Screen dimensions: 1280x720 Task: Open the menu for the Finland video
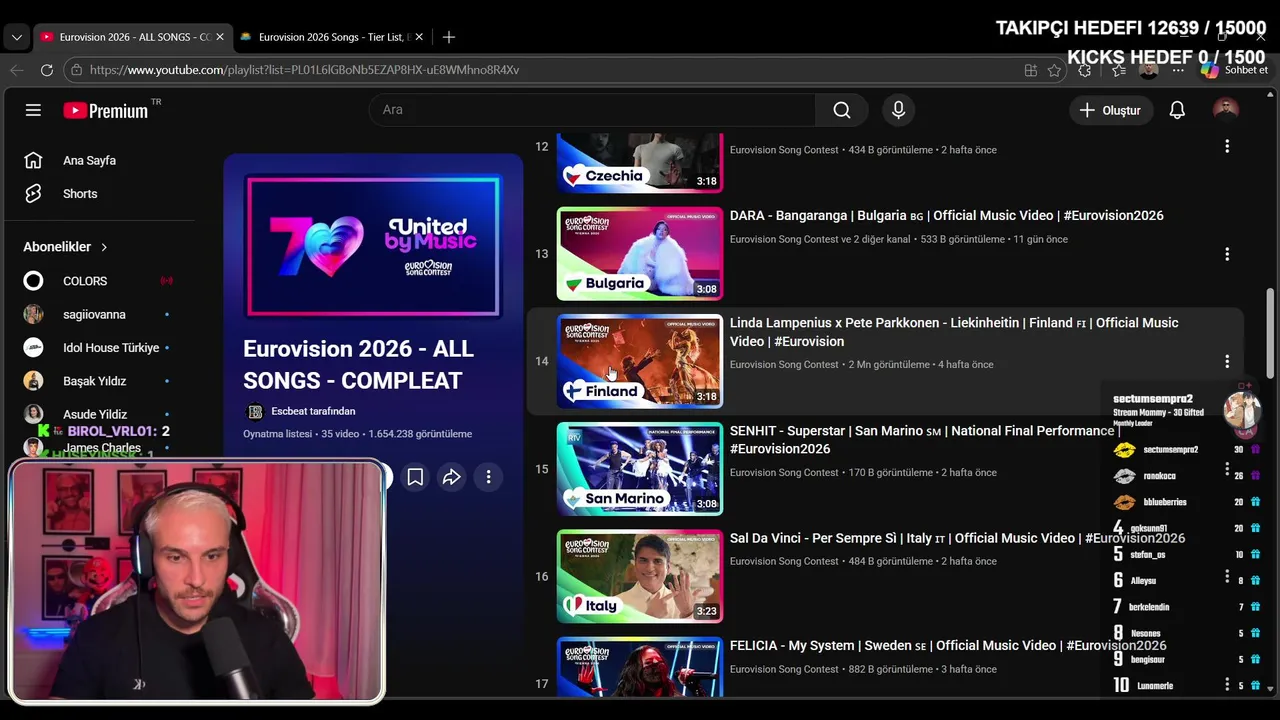pyautogui.click(x=1227, y=361)
